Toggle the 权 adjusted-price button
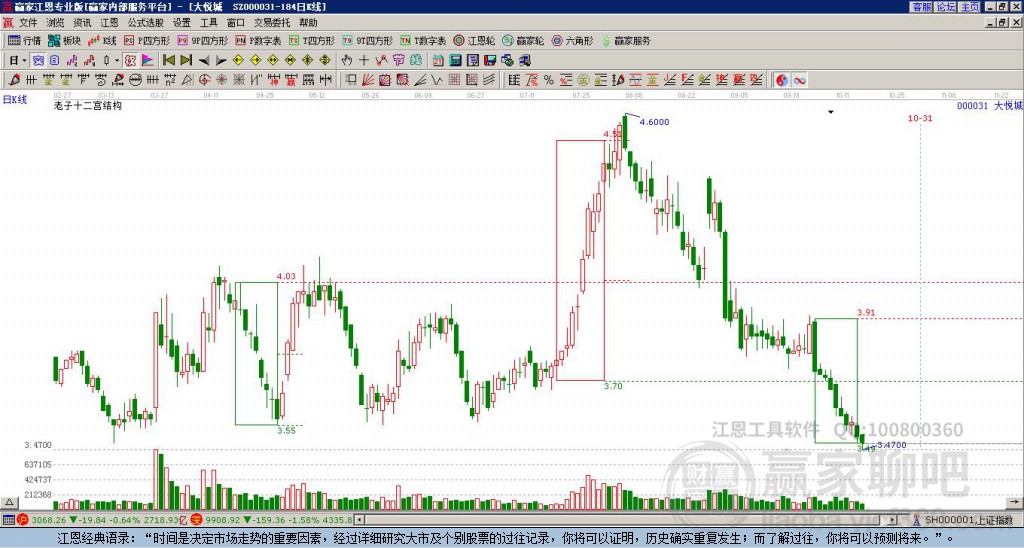This screenshot has width=1024, height=548. (130, 60)
